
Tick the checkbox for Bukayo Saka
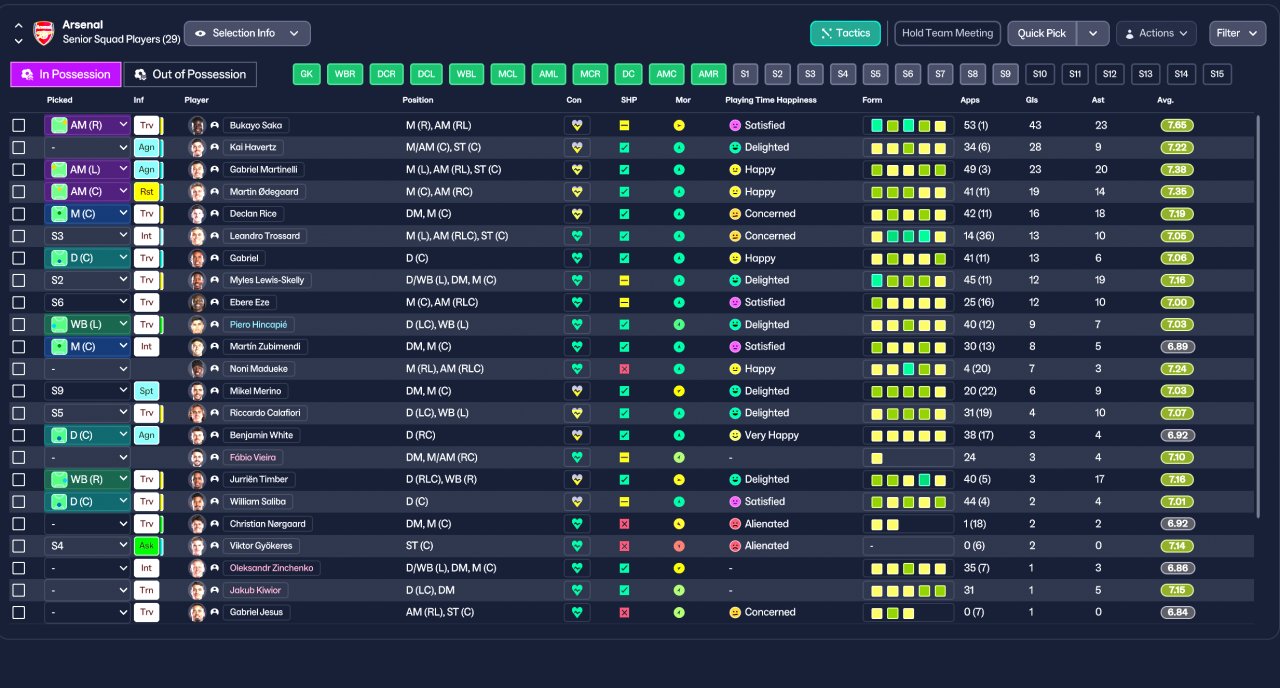(x=19, y=126)
